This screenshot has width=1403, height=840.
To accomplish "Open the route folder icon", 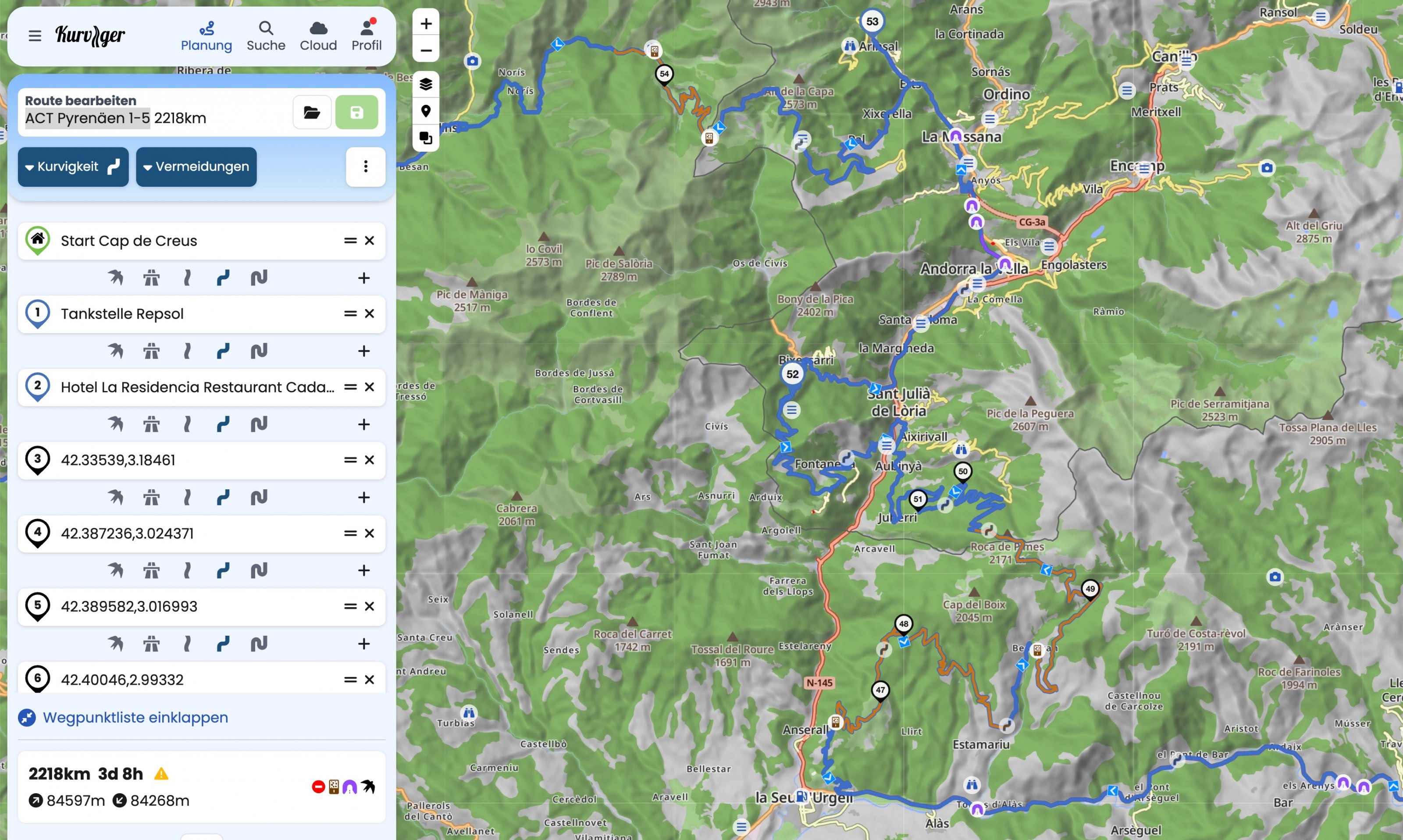I will [x=312, y=112].
